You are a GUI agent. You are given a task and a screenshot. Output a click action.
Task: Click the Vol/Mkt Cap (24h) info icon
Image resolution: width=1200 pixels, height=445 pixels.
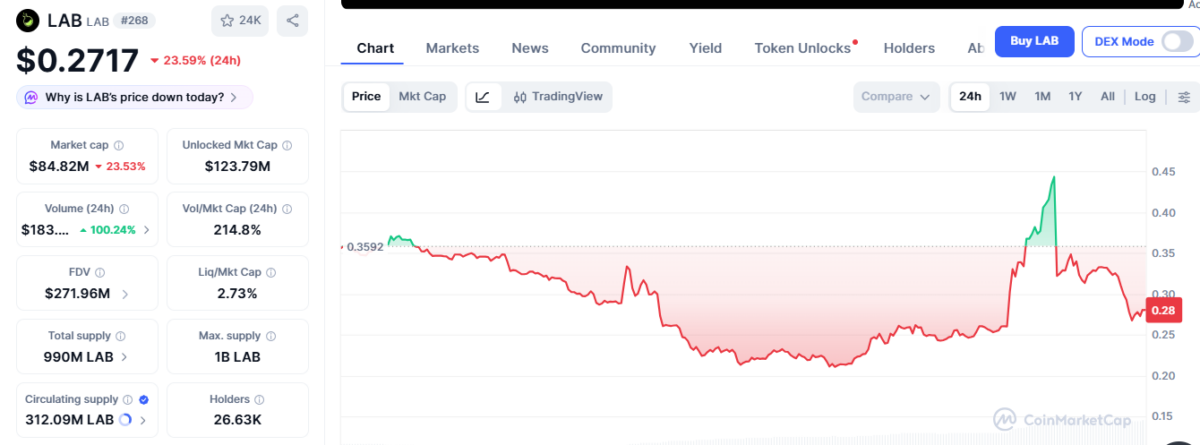tap(287, 209)
